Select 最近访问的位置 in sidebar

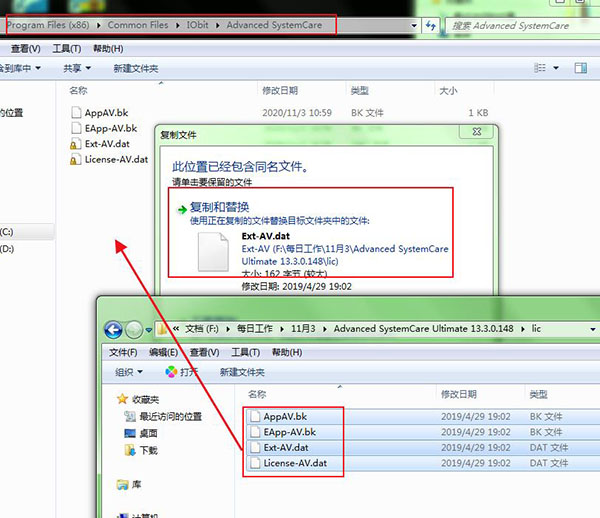click(x=163, y=417)
